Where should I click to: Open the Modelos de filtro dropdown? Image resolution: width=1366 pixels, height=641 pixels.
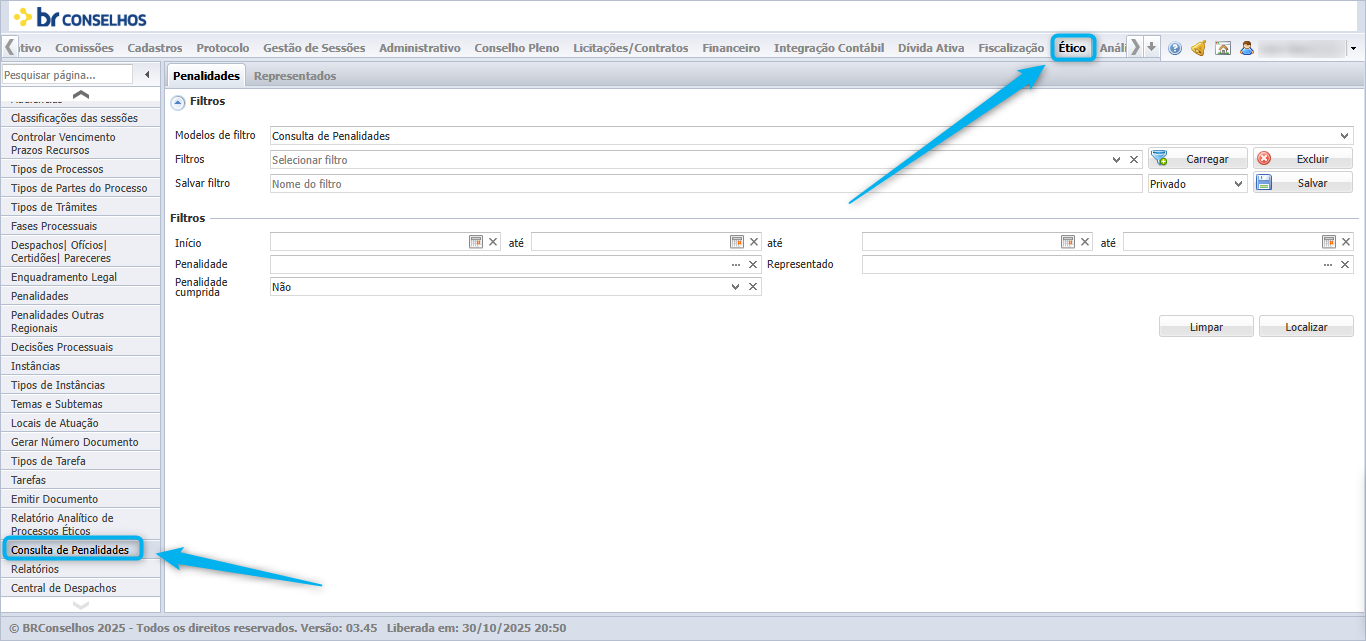tap(1345, 136)
